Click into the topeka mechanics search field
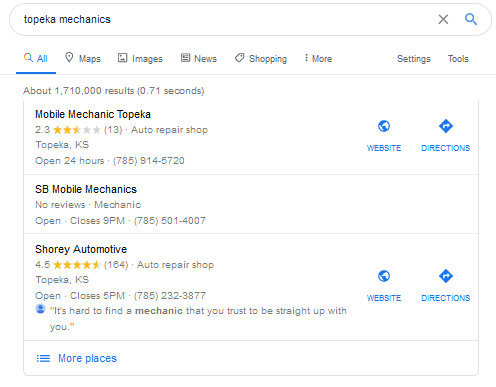 (227, 19)
